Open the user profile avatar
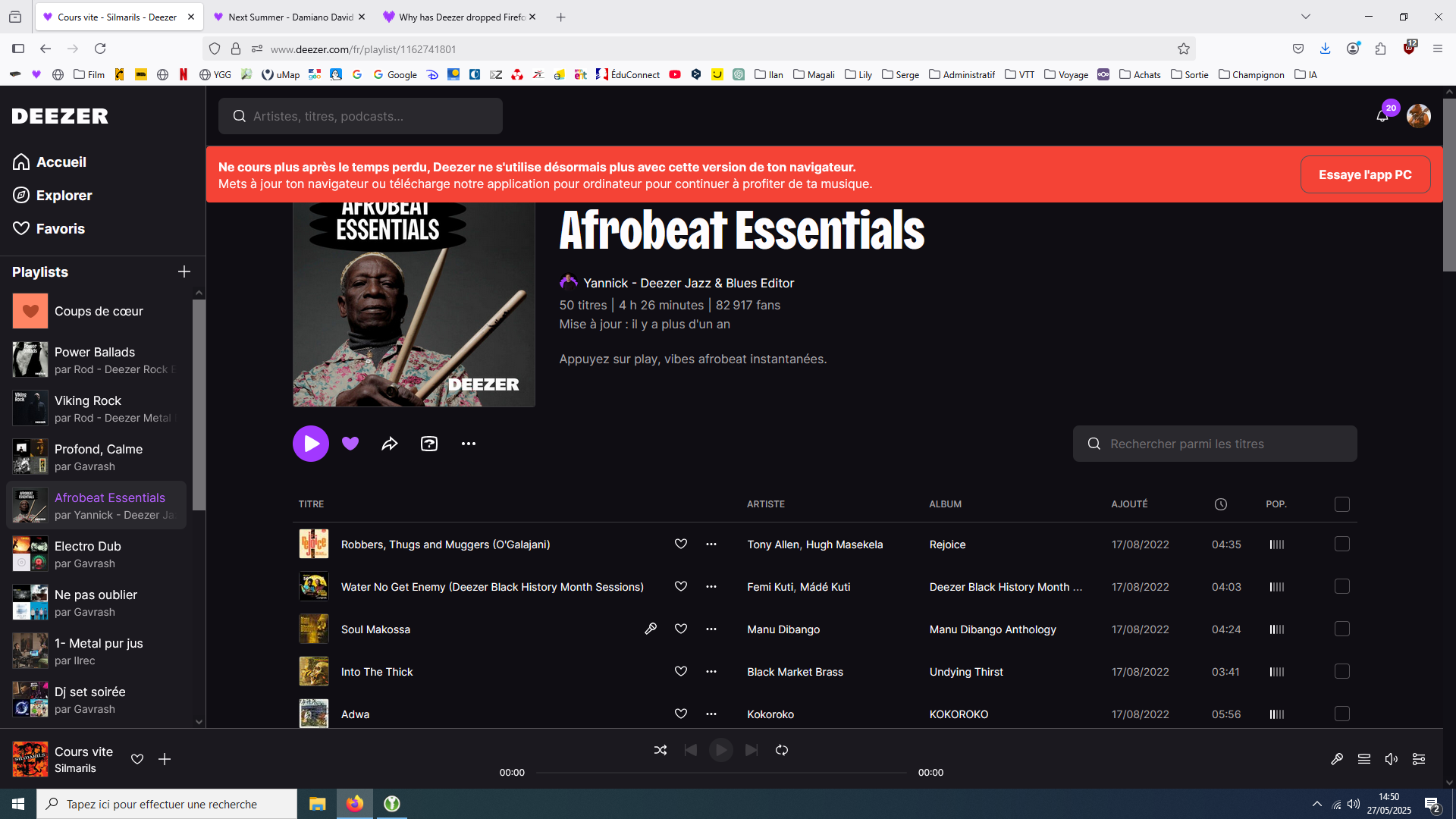The image size is (1456, 819). [1418, 116]
